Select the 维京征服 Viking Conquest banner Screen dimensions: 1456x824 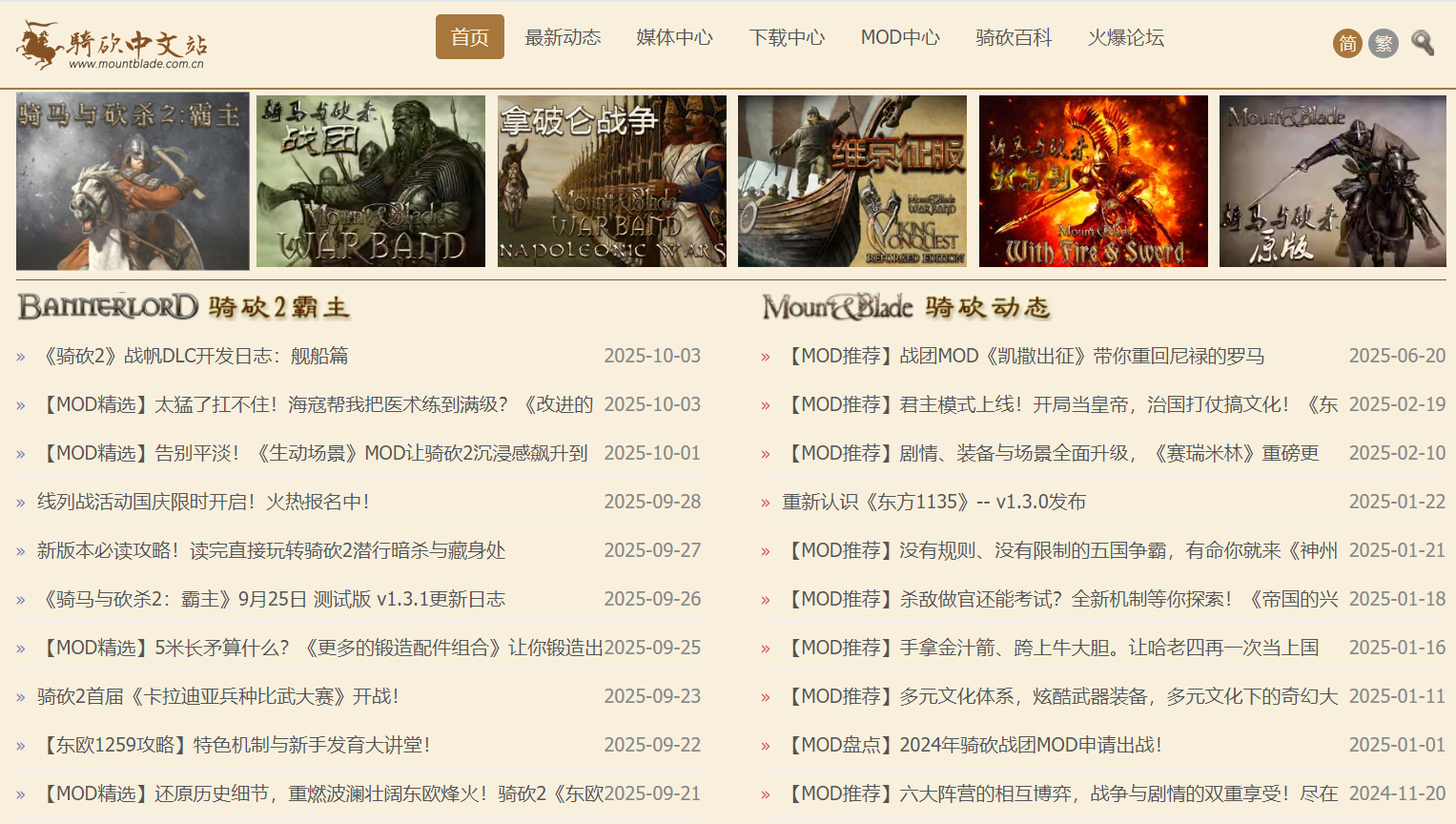click(x=852, y=181)
